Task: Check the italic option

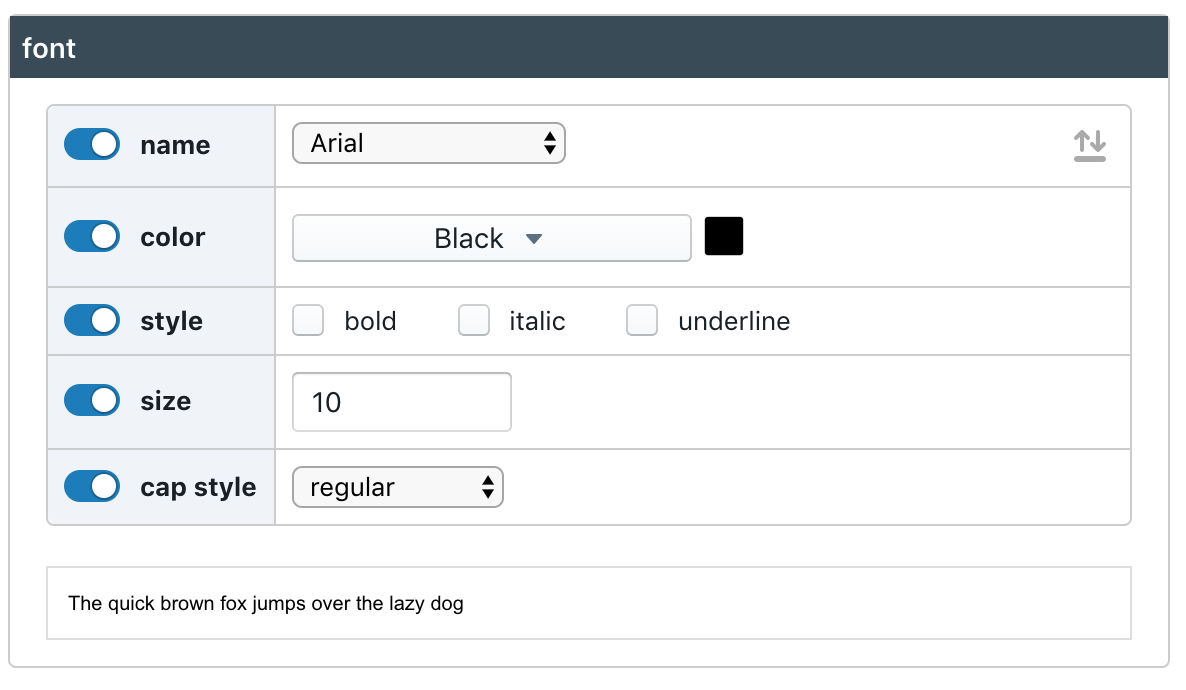Action: tap(473, 320)
